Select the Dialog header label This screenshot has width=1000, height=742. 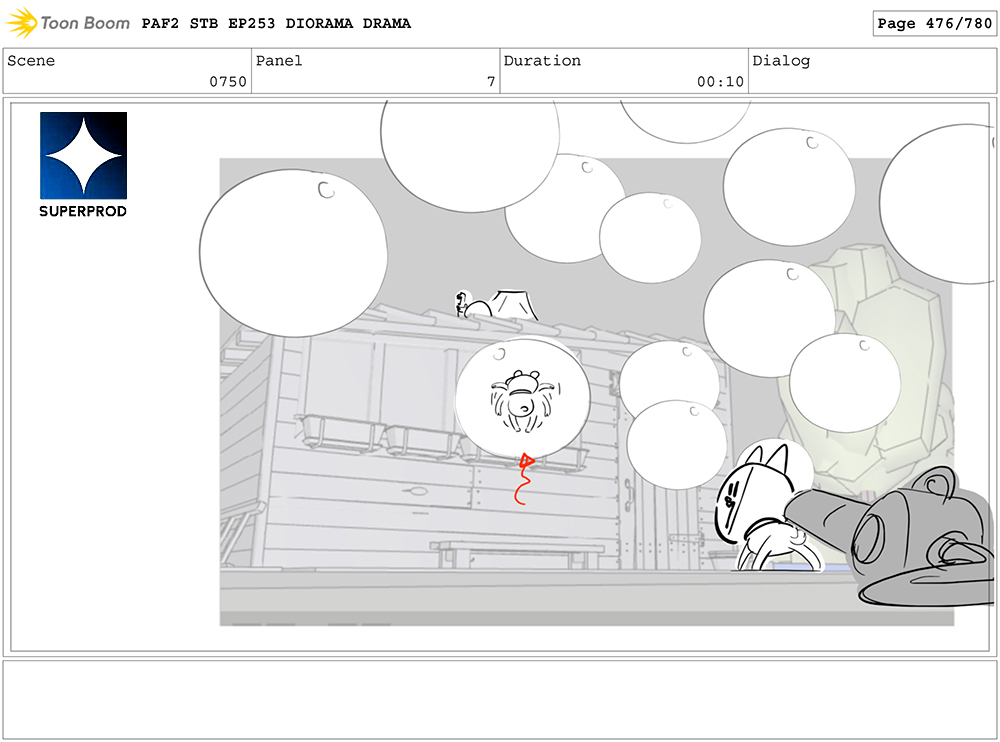coord(781,61)
